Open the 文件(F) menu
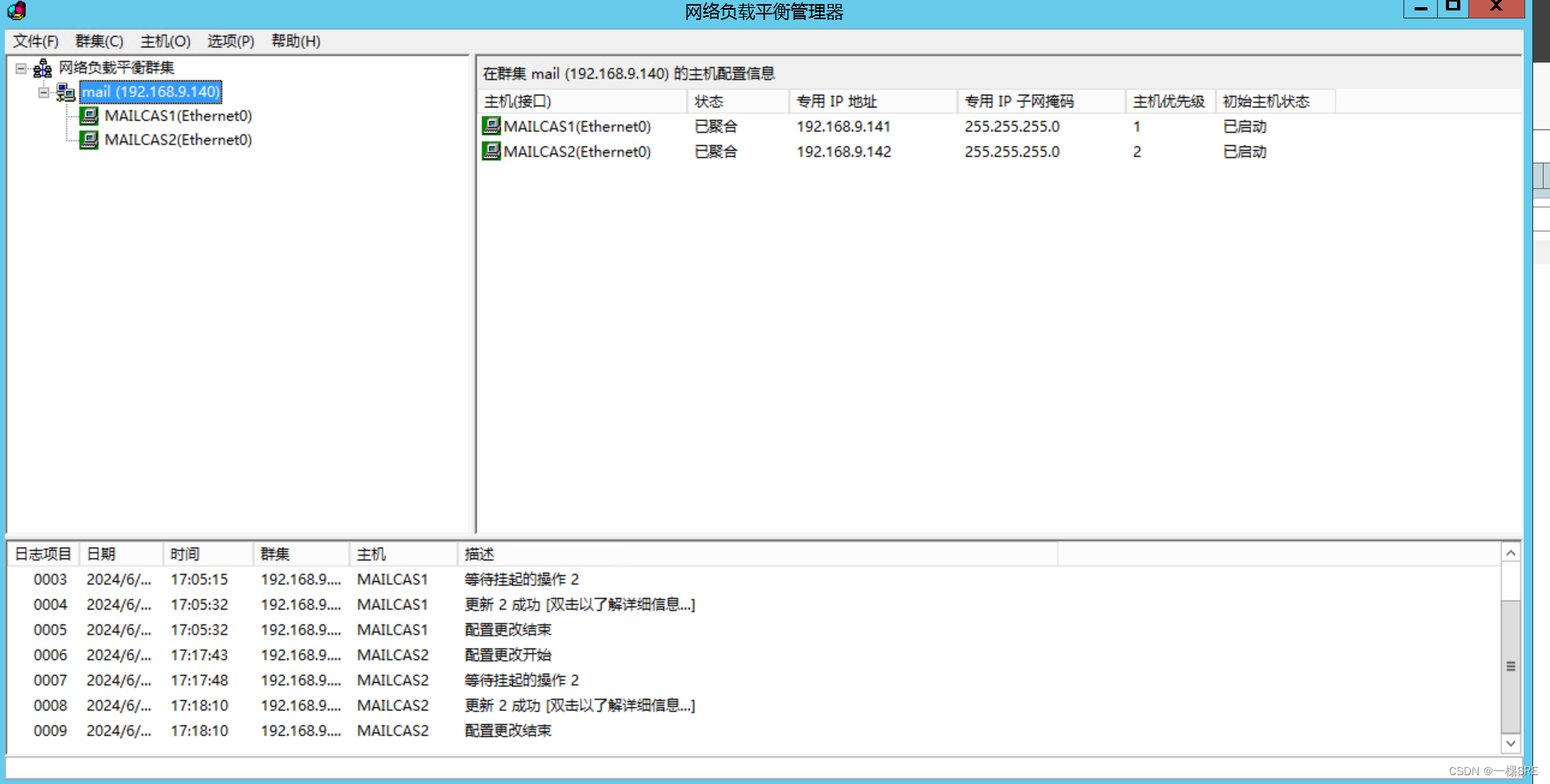This screenshot has width=1550, height=784. 35,41
